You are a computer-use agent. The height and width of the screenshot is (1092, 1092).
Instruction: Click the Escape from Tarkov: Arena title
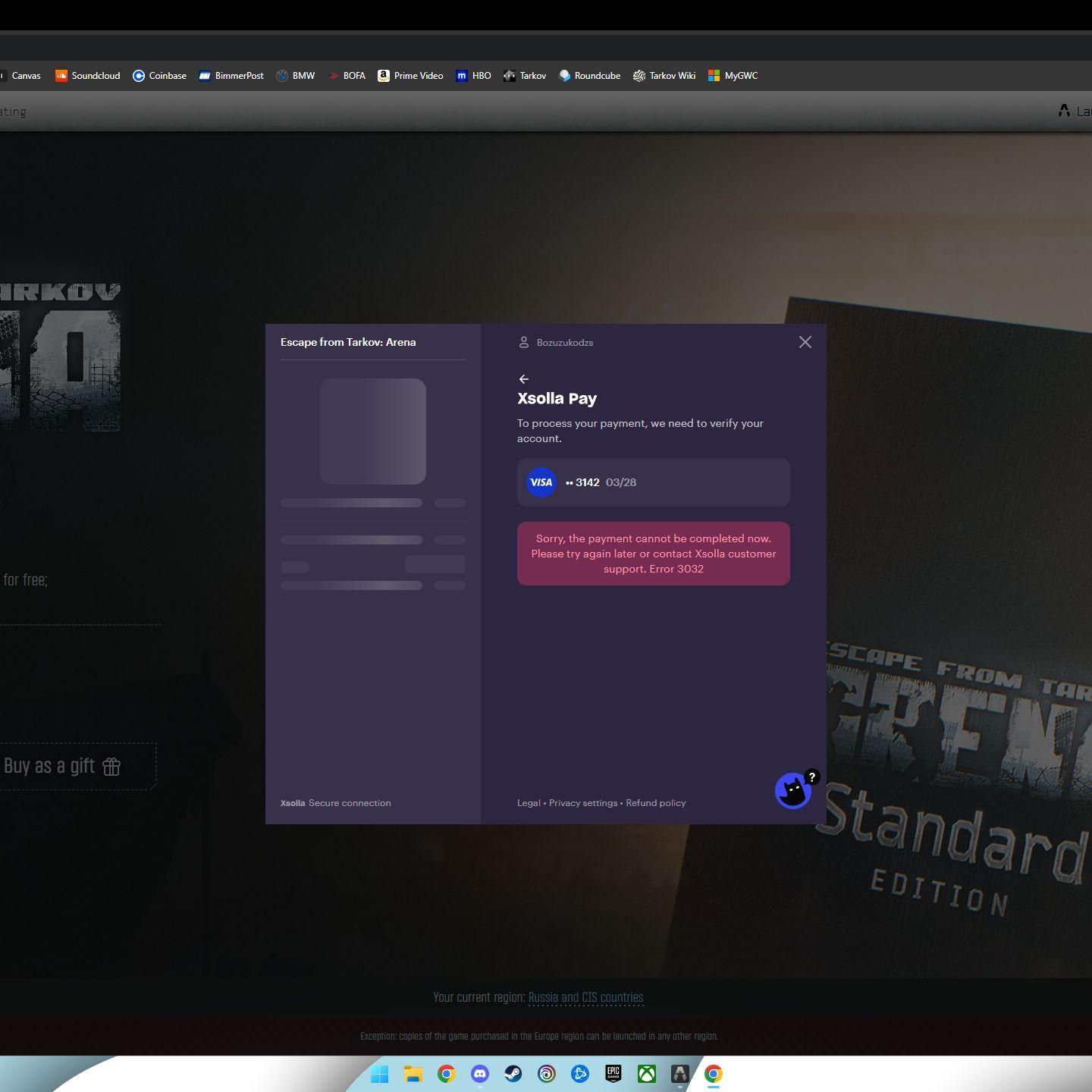click(348, 342)
